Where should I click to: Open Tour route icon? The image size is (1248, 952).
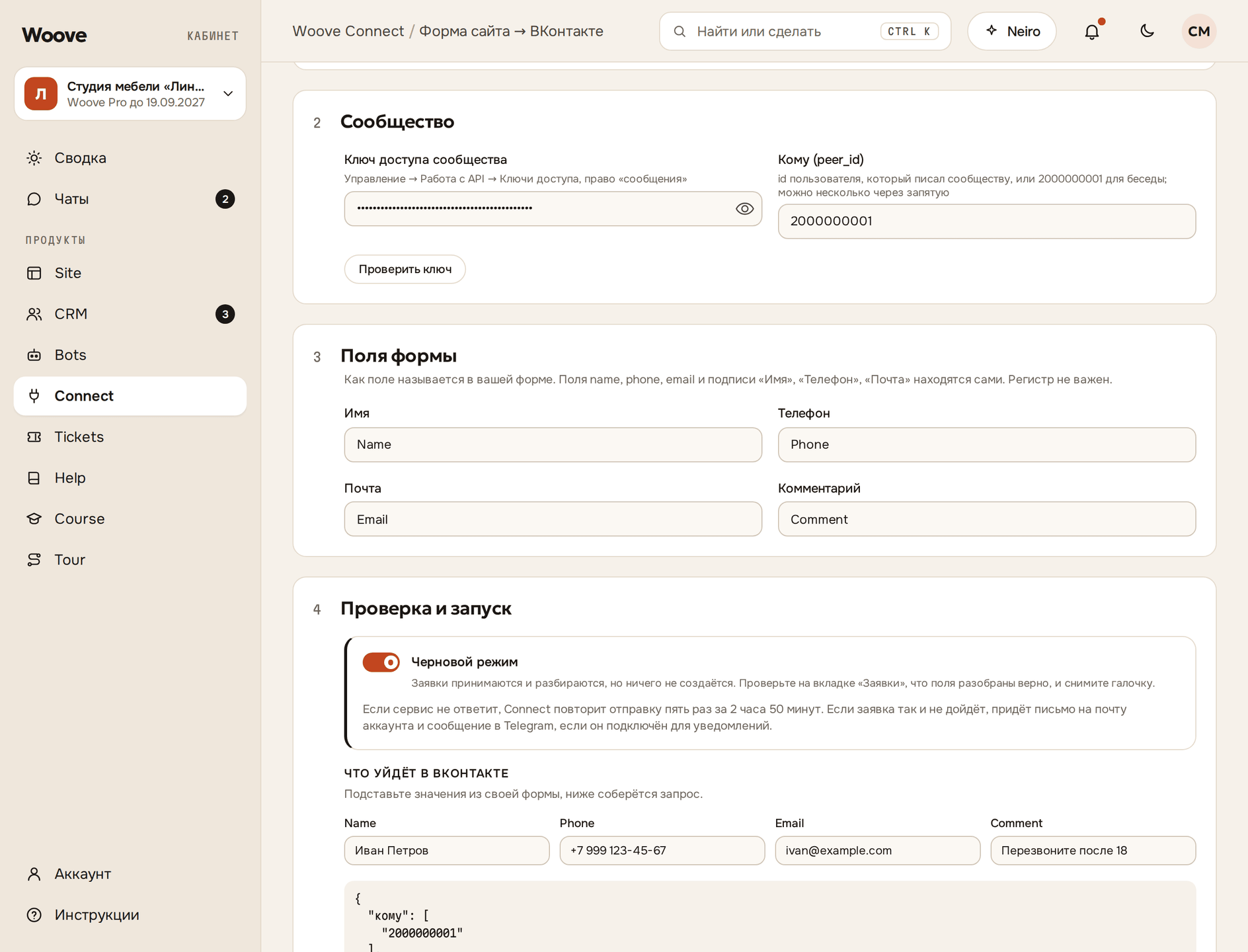[x=34, y=560]
